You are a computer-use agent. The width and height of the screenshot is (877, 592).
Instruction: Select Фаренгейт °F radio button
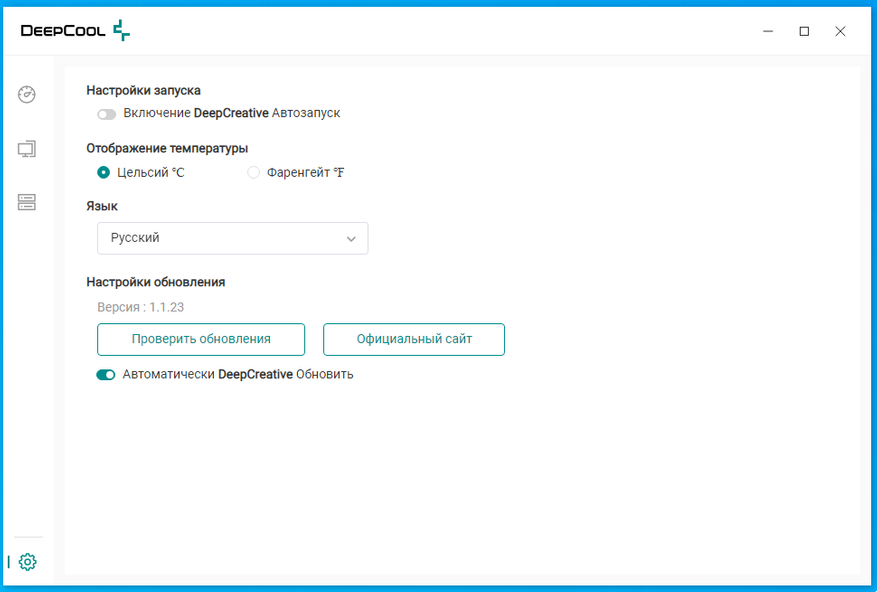pos(253,172)
